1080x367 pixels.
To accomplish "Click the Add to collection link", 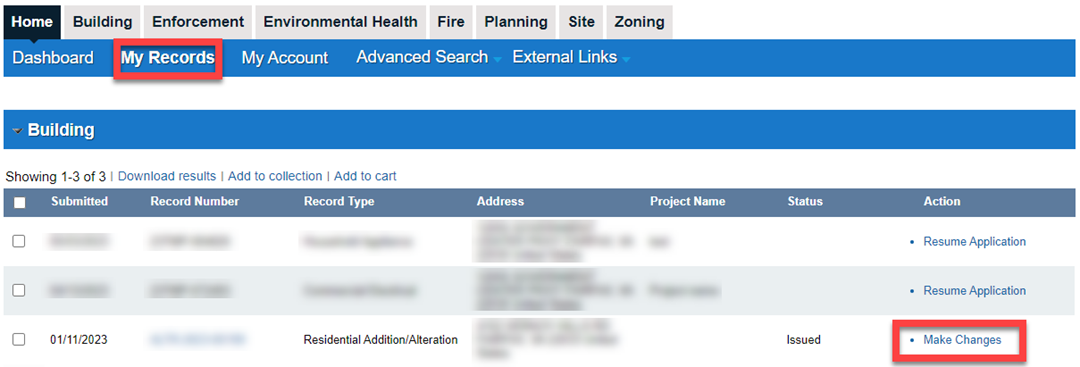I will [x=275, y=176].
